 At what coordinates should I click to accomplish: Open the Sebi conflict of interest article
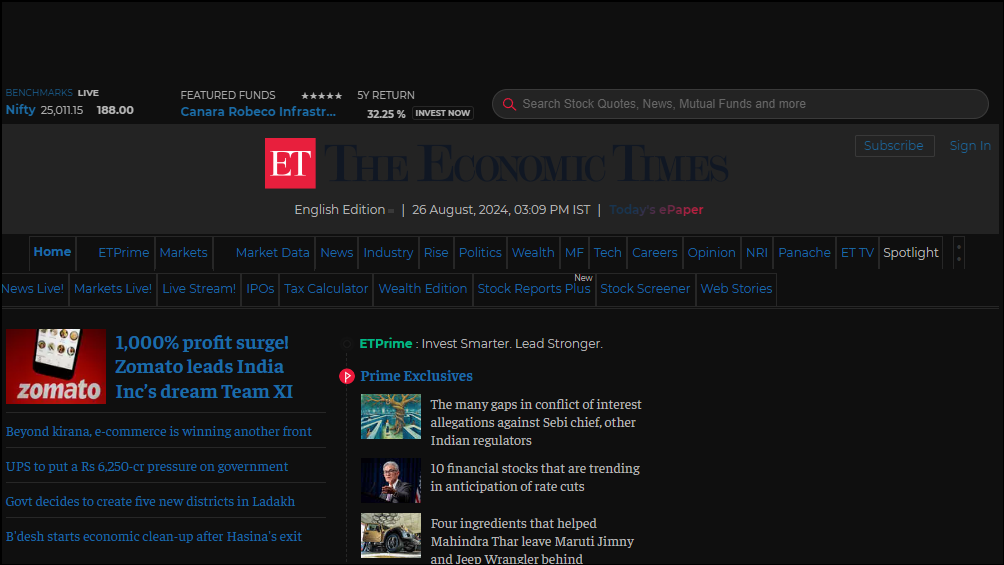point(536,422)
